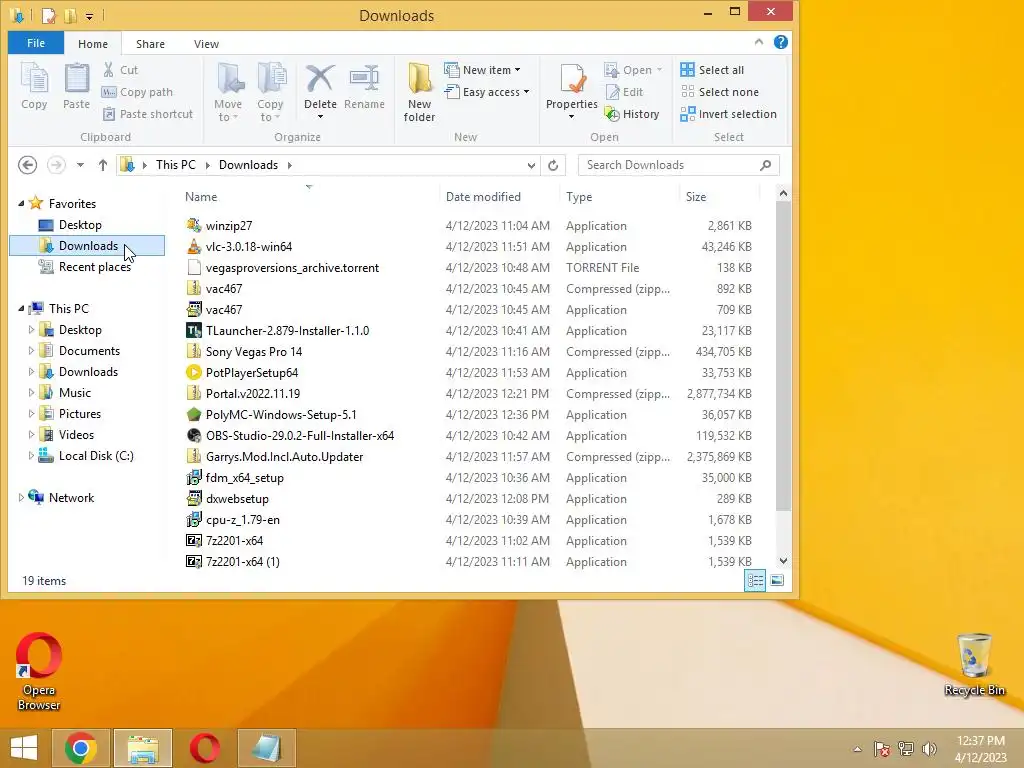Select Documents under This PC
Image resolution: width=1024 pixels, height=768 pixels.
tap(87, 351)
